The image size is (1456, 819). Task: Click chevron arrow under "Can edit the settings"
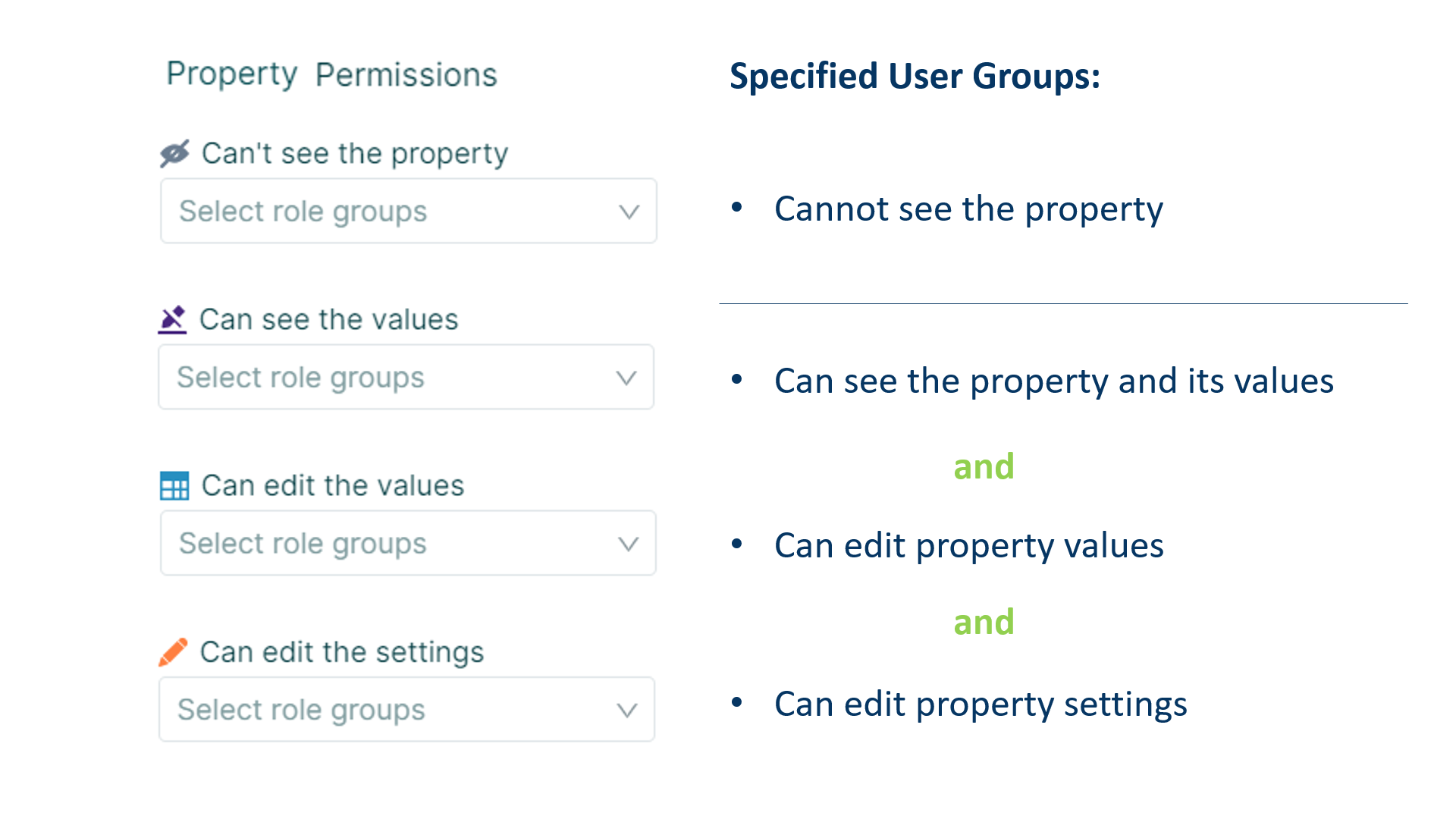626,710
